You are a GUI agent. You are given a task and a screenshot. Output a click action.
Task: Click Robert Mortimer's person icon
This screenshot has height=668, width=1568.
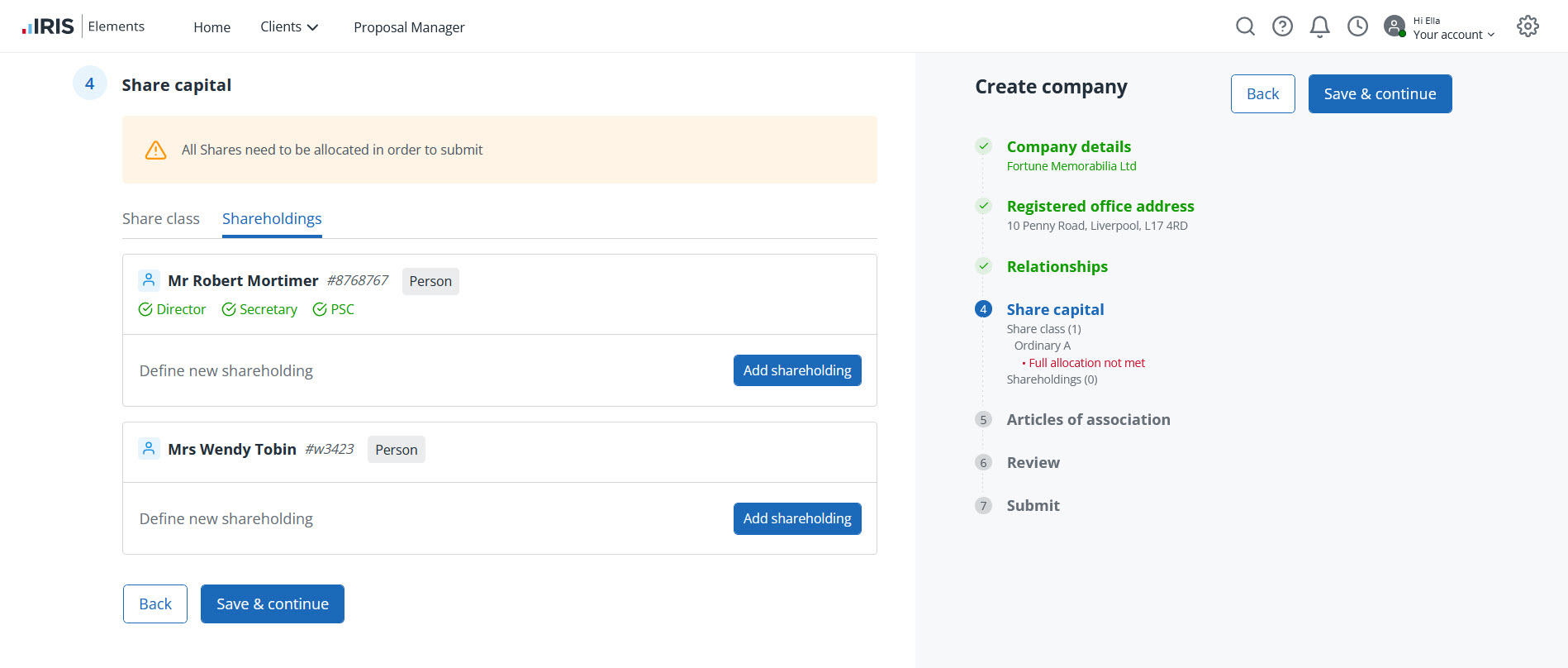tap(149, 280)
